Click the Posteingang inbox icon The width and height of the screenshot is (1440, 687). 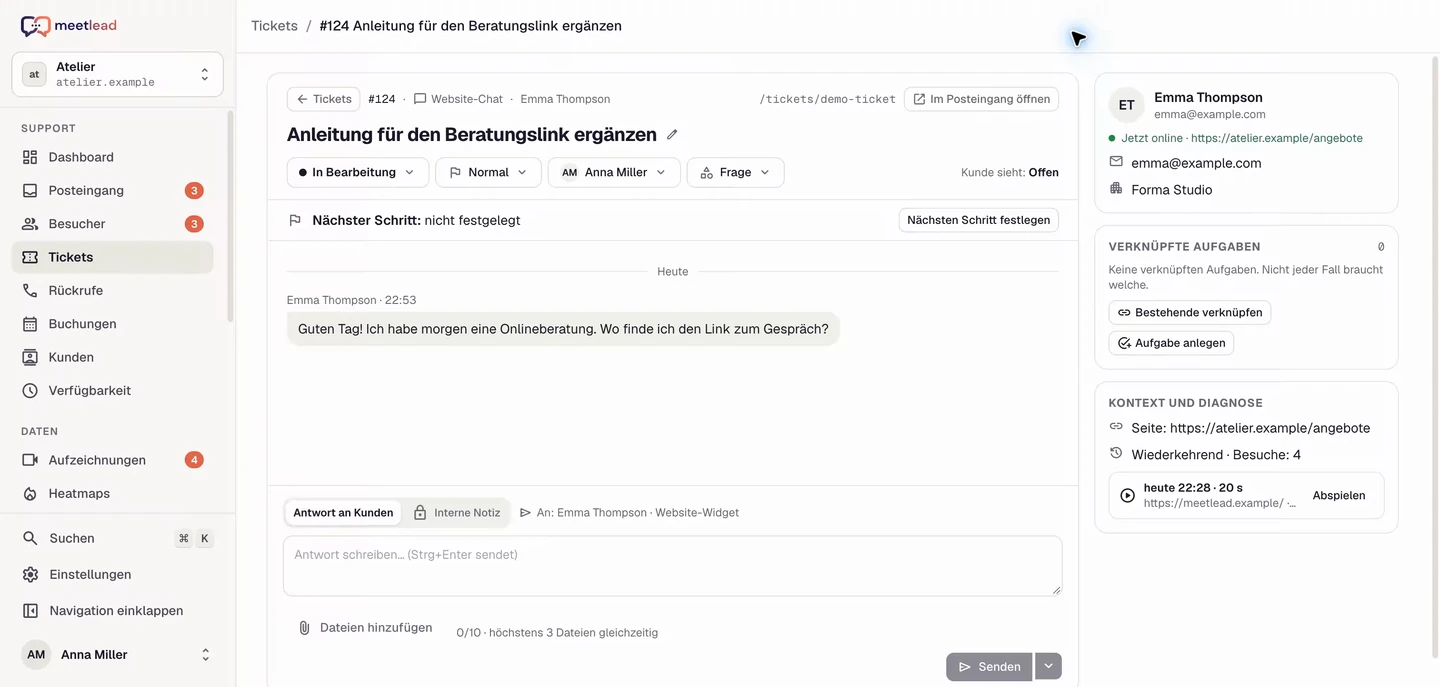click(30, 190)
